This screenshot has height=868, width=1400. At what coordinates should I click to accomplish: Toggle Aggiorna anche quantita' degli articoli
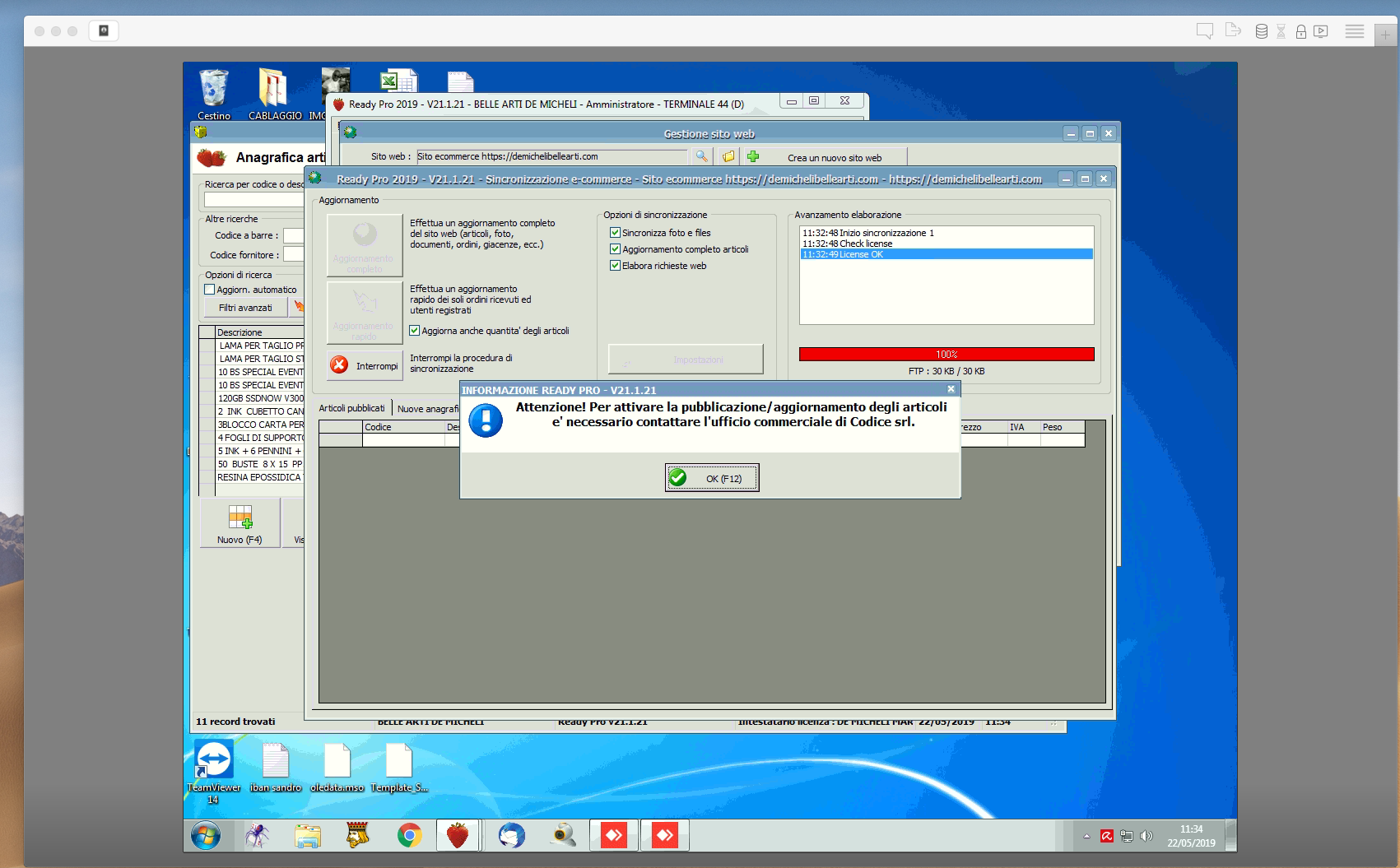[x=415, y=331]
